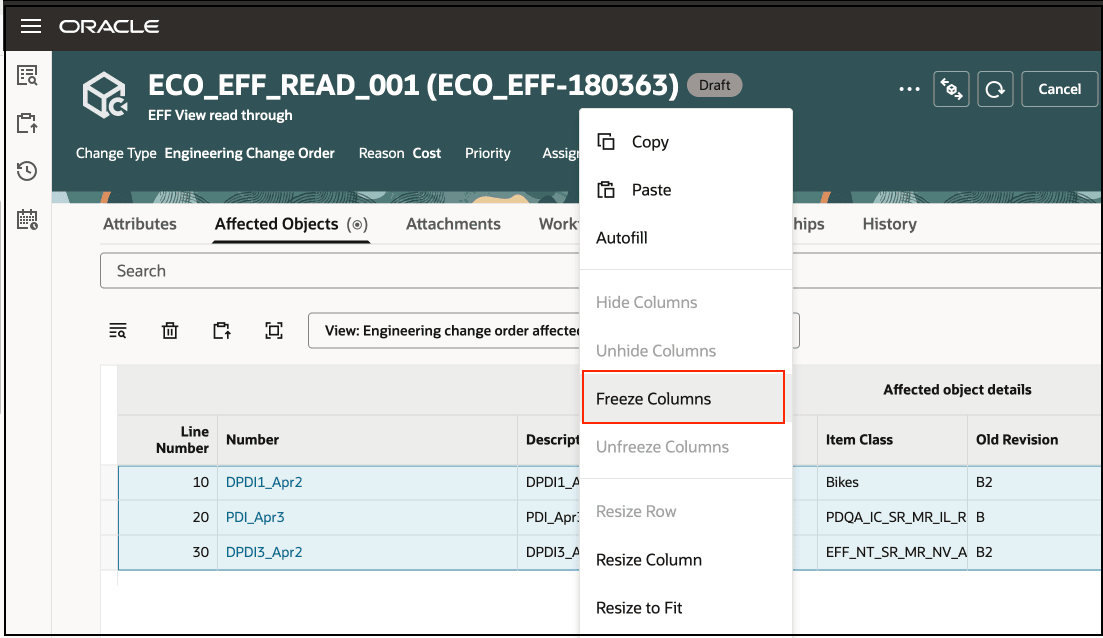This screenshot has height=638, width=1103.
Task: Click the ECO_EFF_READ_001 title heading
Action: click(x=413, y=86)
